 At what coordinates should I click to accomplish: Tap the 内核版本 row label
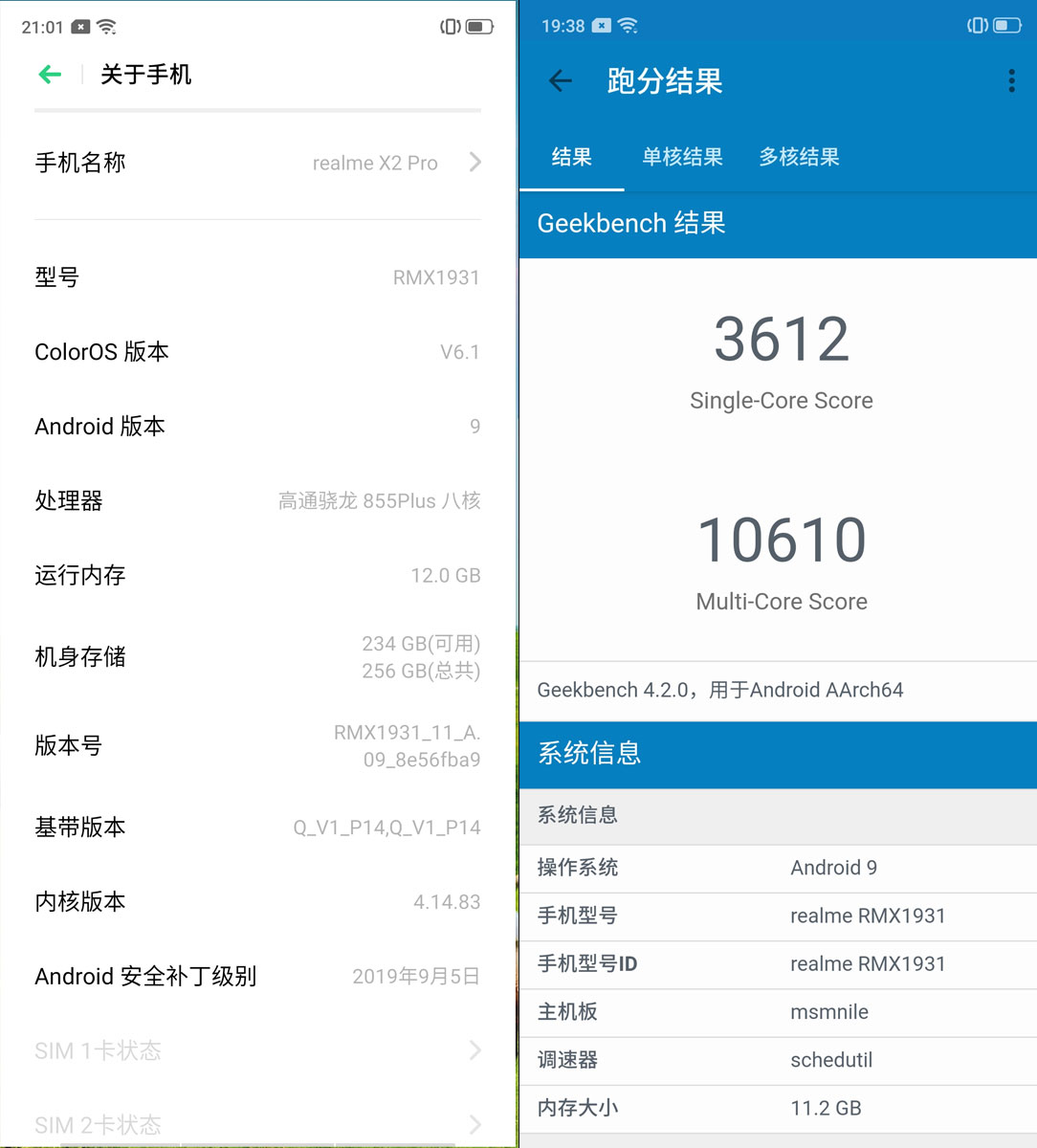[x=80, y=902]
